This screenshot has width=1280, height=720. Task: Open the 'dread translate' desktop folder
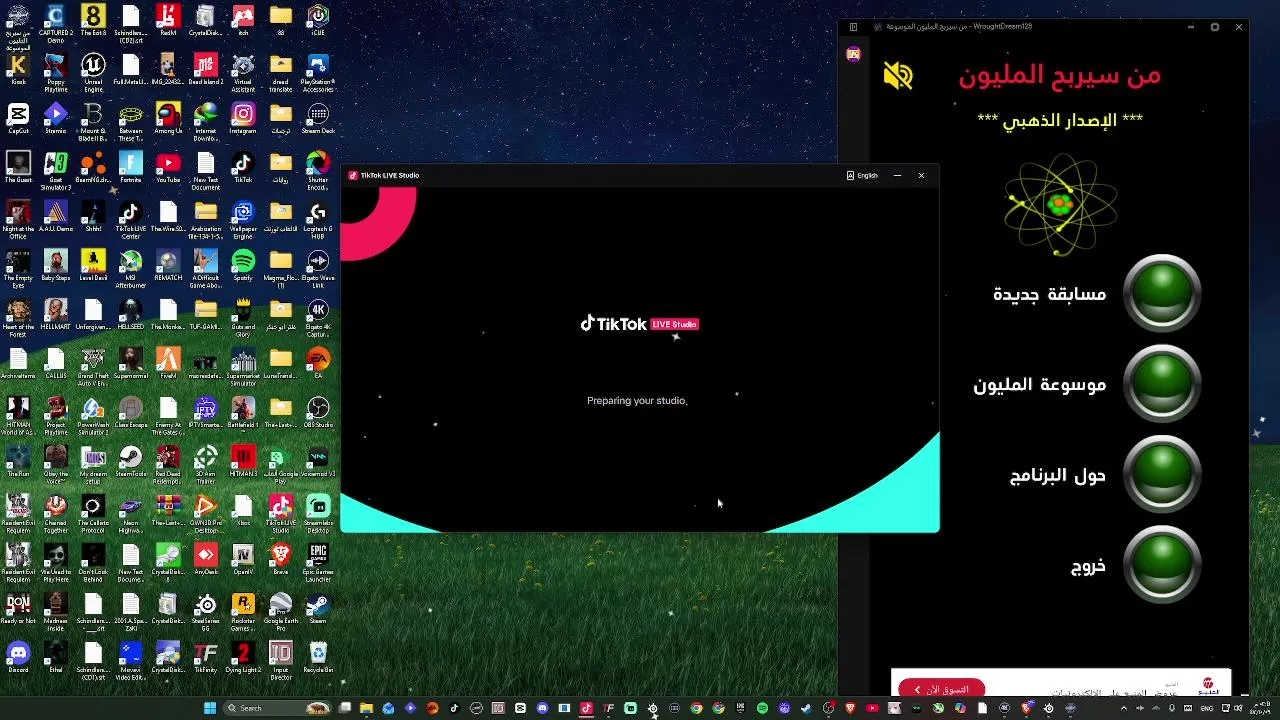[x=281, y=72]
